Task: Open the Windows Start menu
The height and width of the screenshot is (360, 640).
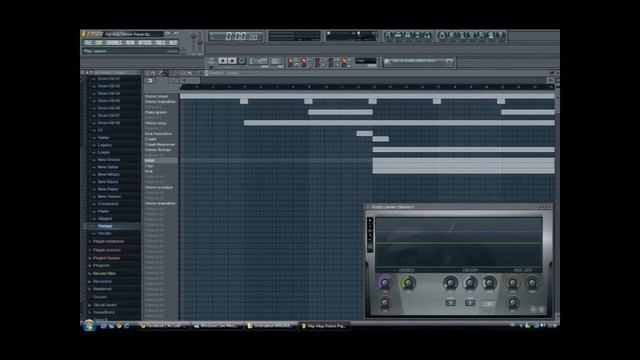Action: [89, 326]
